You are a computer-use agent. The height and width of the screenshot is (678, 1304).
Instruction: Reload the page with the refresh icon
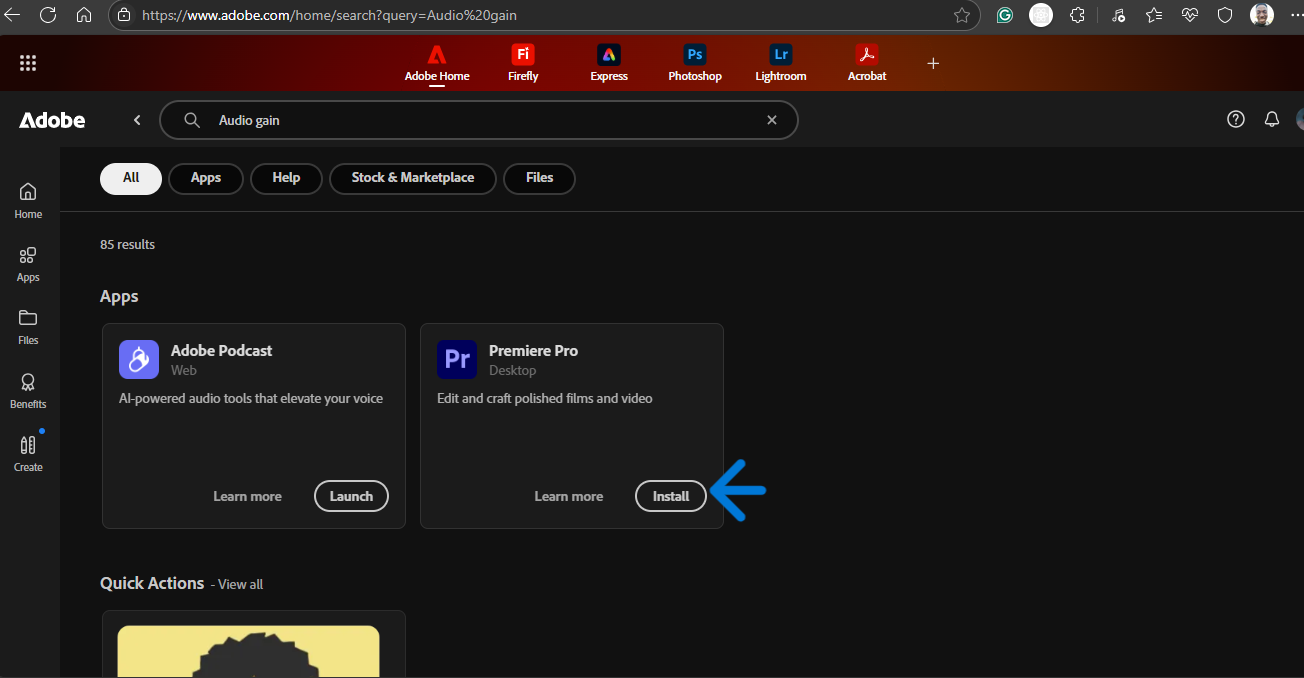[x=48, y=15]
